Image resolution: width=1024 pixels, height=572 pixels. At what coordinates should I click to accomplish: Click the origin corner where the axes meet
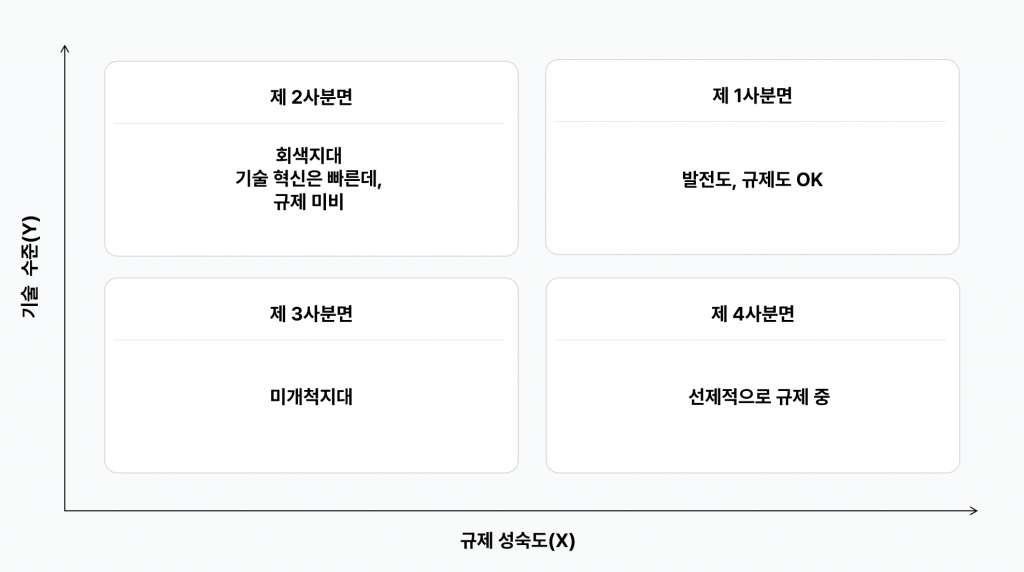click(65, 511)
